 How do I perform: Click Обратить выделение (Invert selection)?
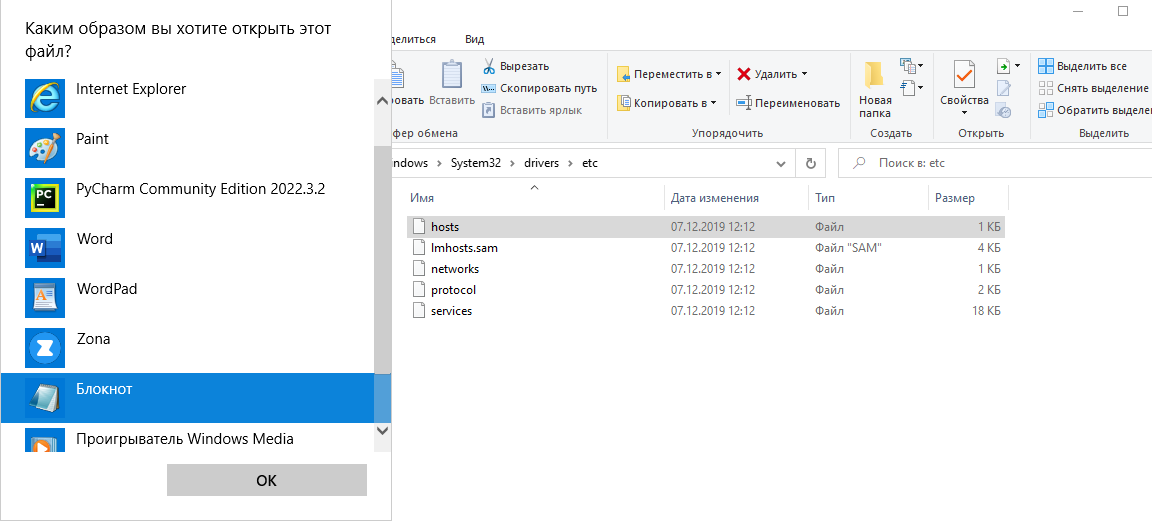click(x=1094, y=111)
